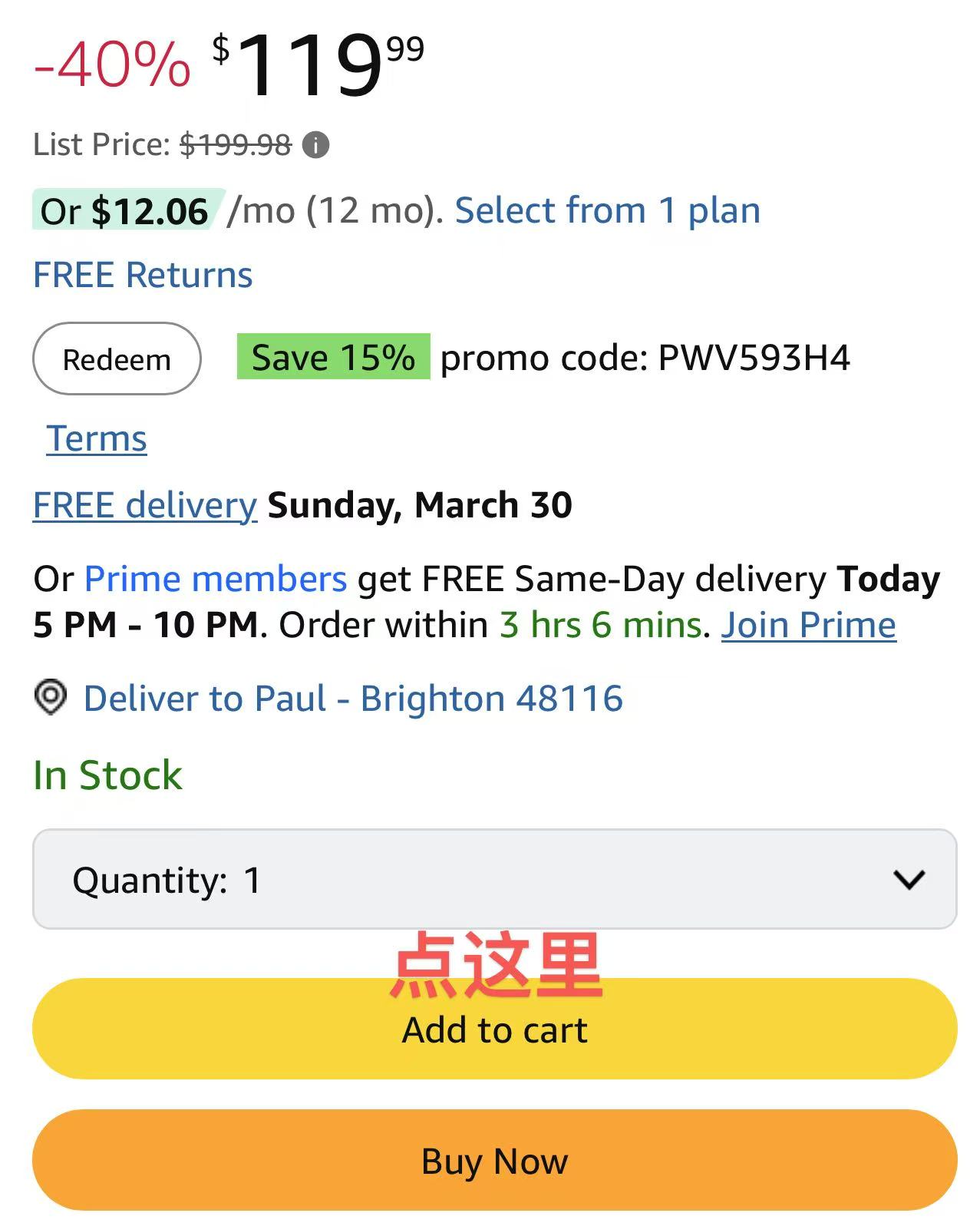Open the 'Select from 1 plan' link
The image size is (980, 1226).
point(607,210)
